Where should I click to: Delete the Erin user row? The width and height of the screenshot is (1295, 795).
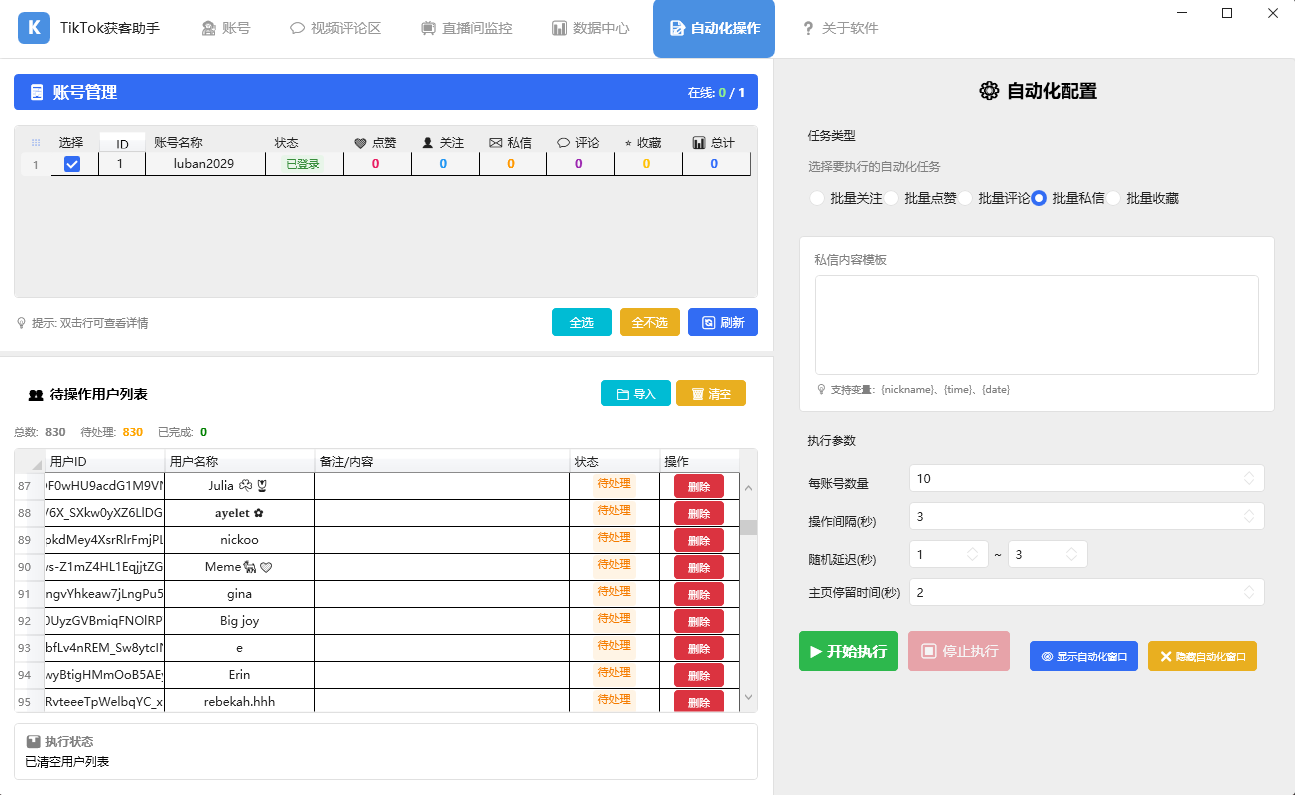(699, 675)
